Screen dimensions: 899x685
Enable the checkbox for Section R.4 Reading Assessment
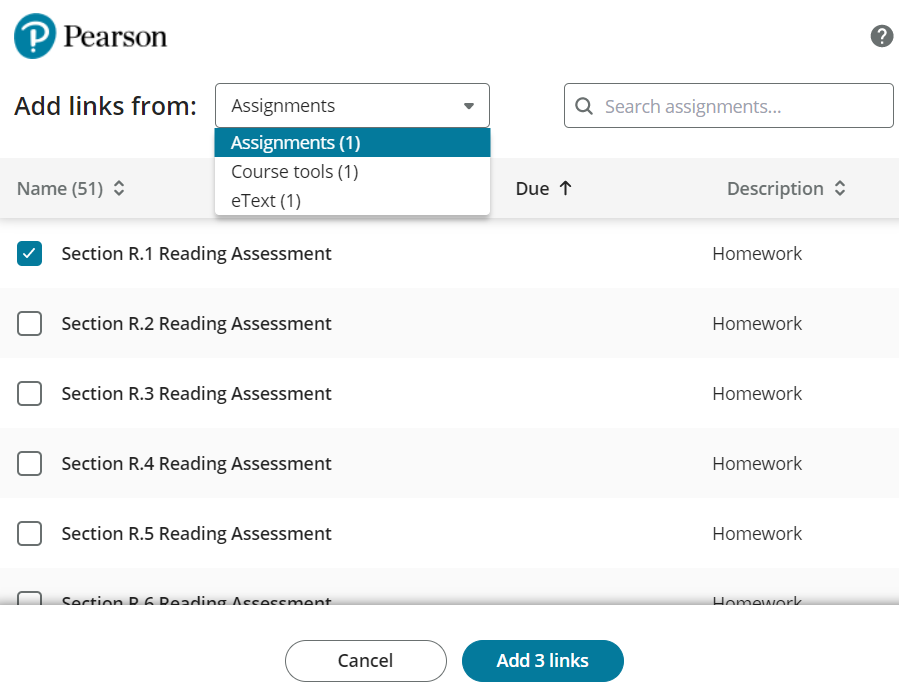point(29,464)
